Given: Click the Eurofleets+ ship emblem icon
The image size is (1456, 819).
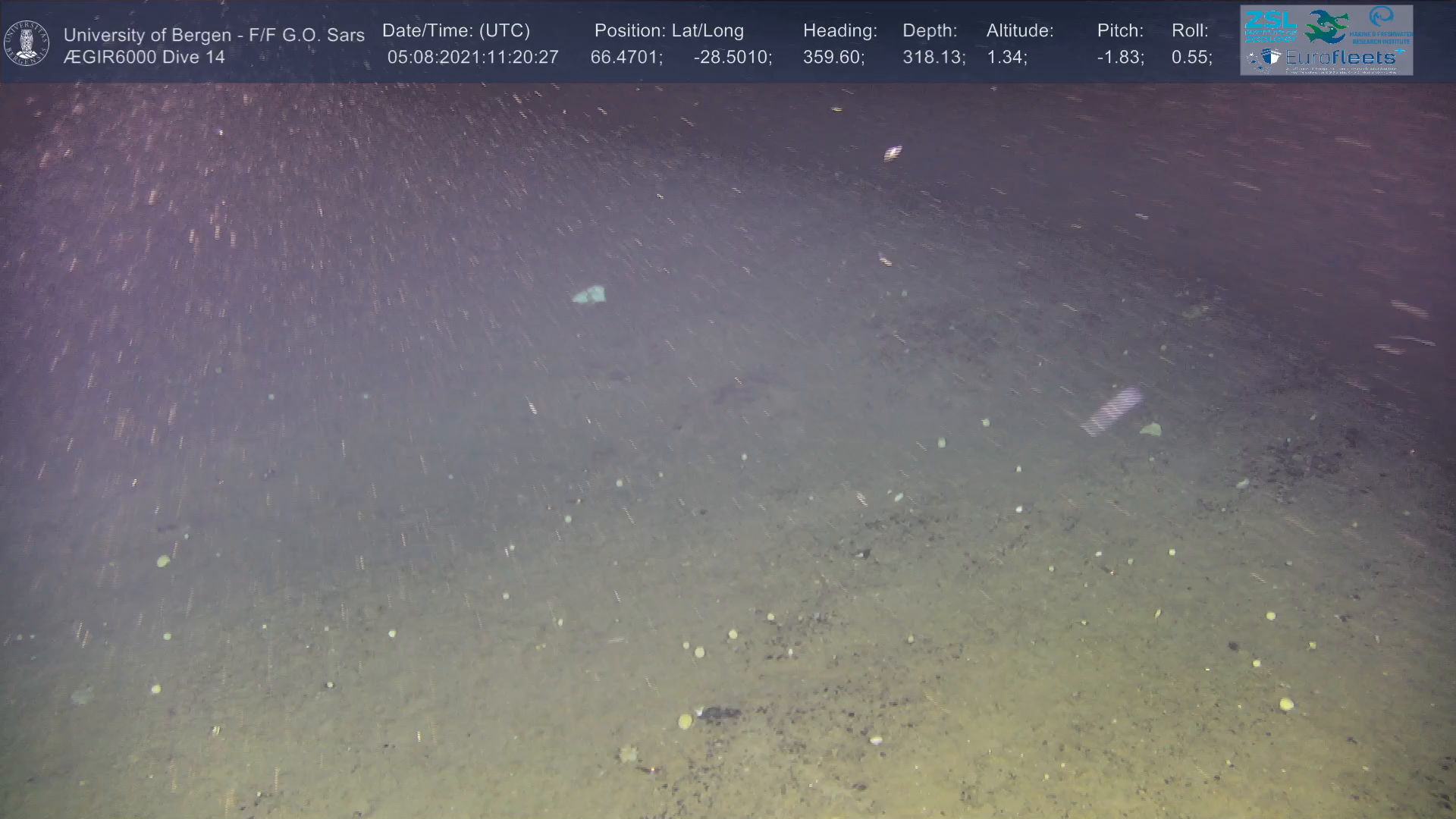Looking at the screenshot, I should tap(1264, 58).
